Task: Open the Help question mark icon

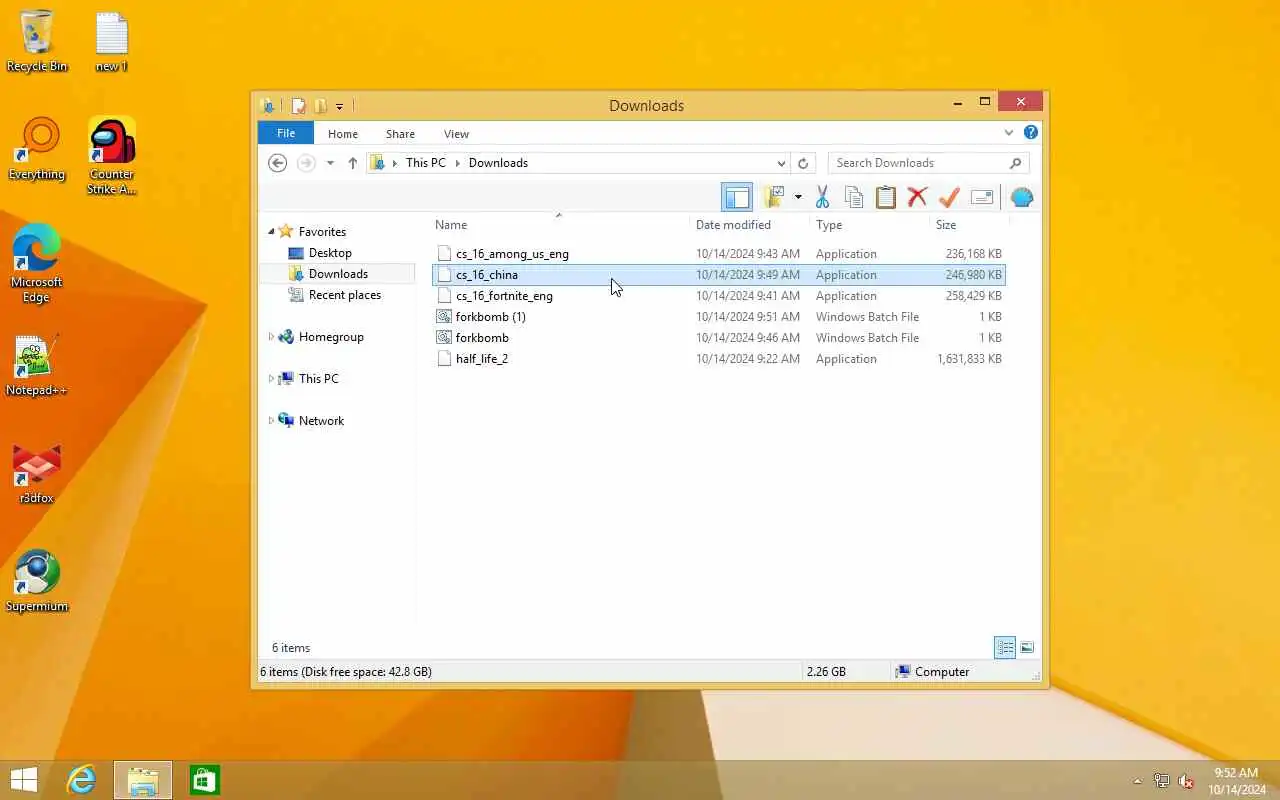Action: click(1031, 132)
